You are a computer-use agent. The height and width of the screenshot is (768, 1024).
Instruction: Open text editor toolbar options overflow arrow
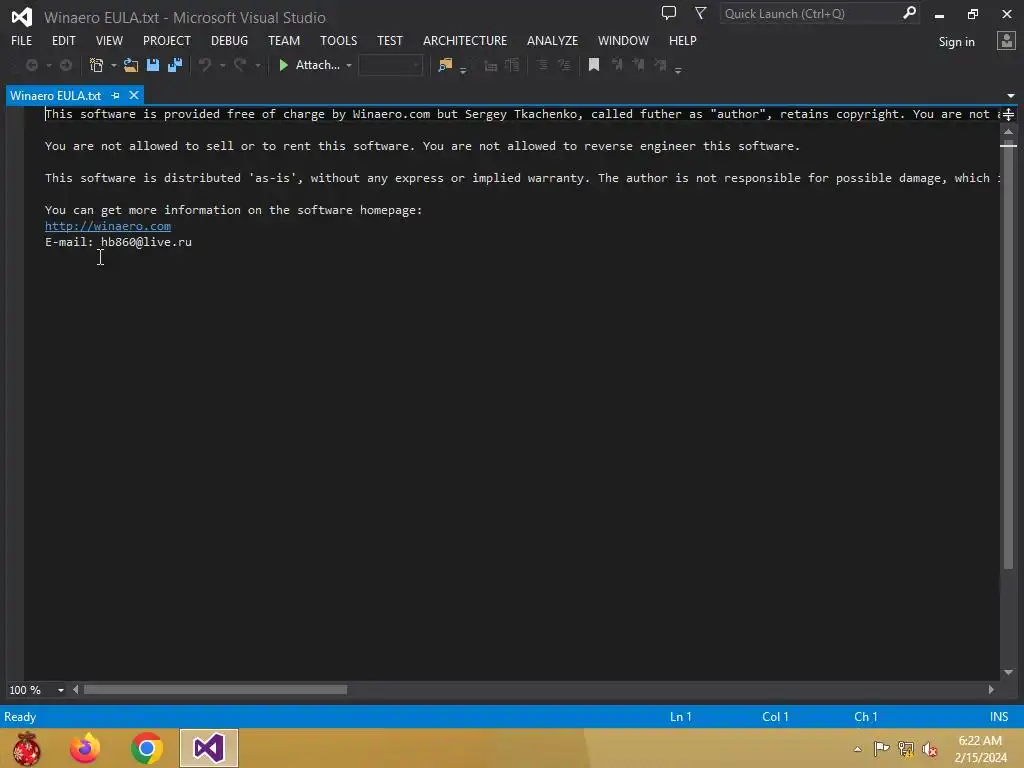tap(678, 70)
